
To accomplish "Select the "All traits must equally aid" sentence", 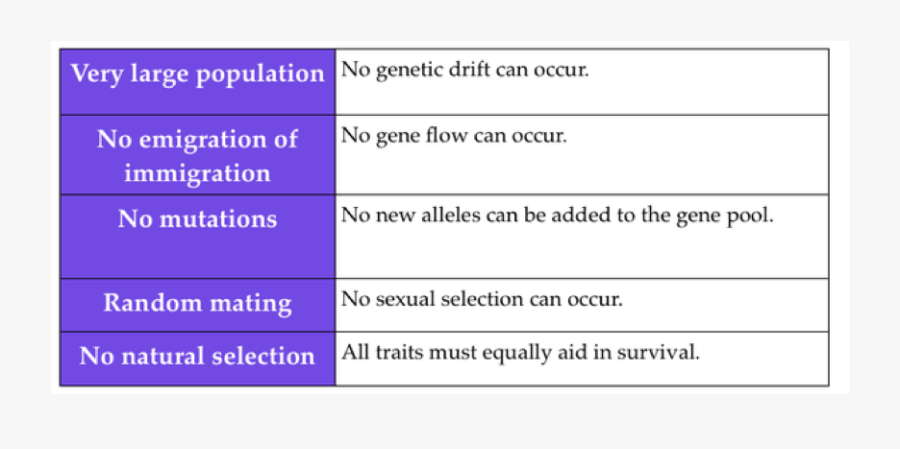I will click(x=520, y=352).
